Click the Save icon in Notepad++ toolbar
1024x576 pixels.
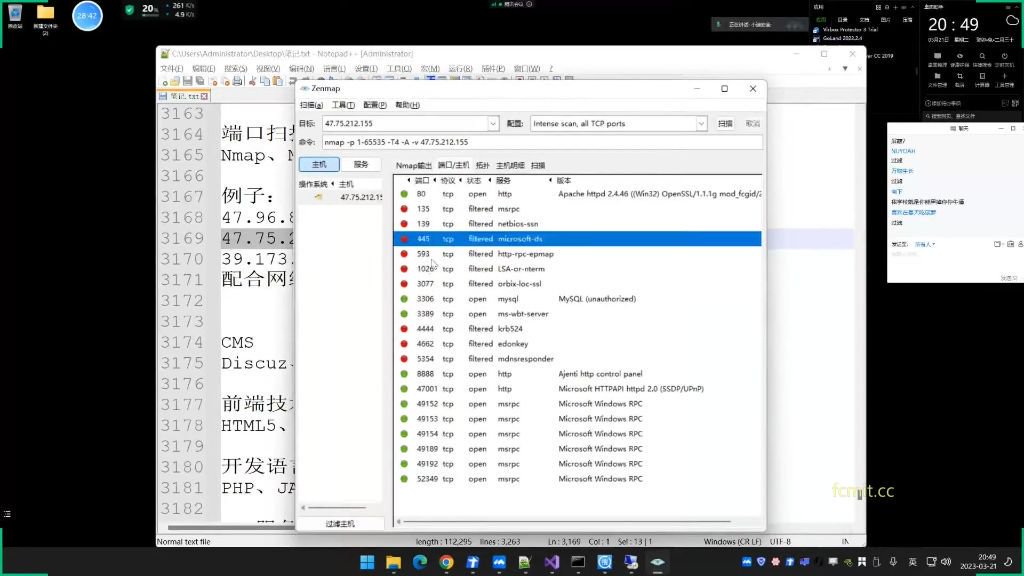pyautogui.click(x=187, y=81)
